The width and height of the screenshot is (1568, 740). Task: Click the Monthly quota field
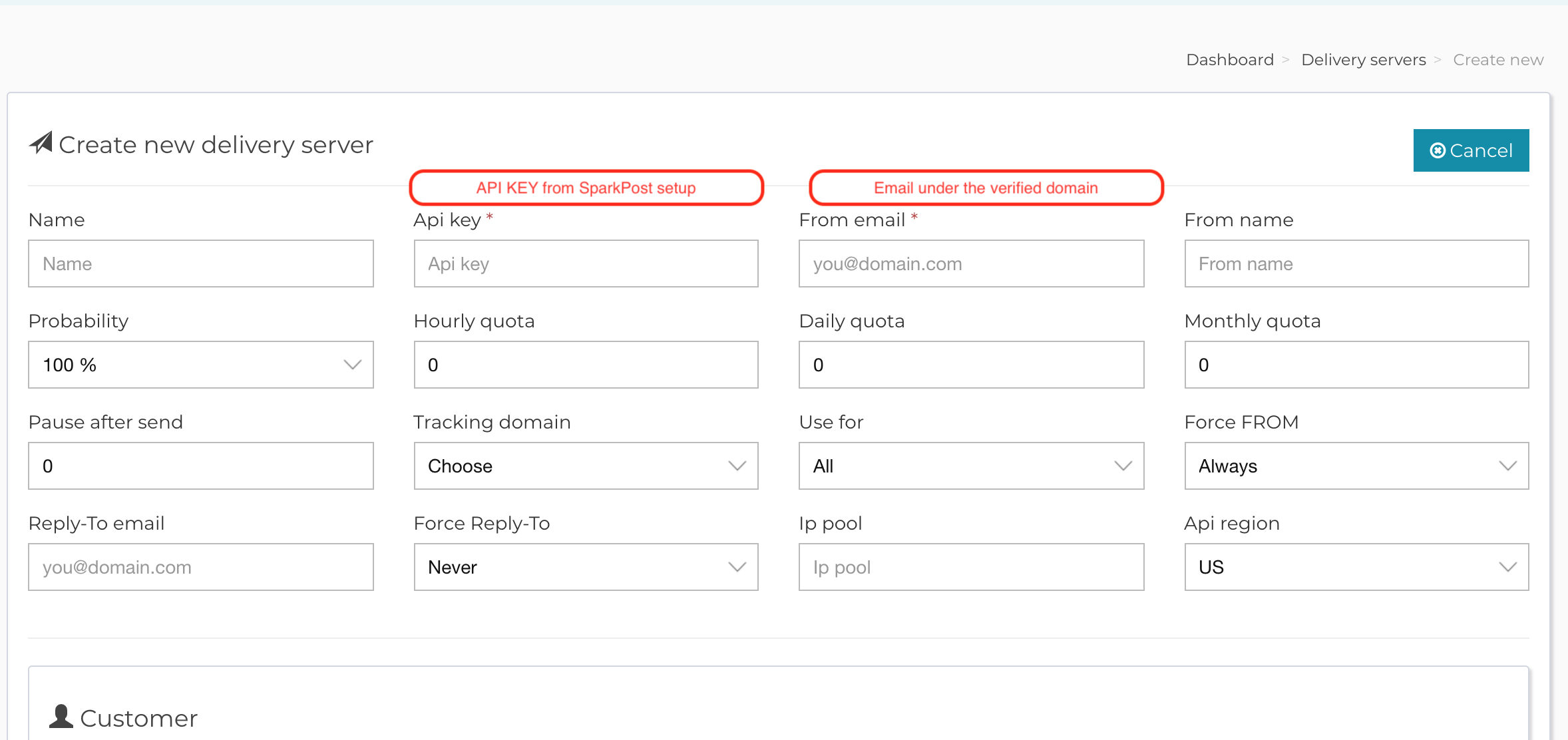[1356, 365]
